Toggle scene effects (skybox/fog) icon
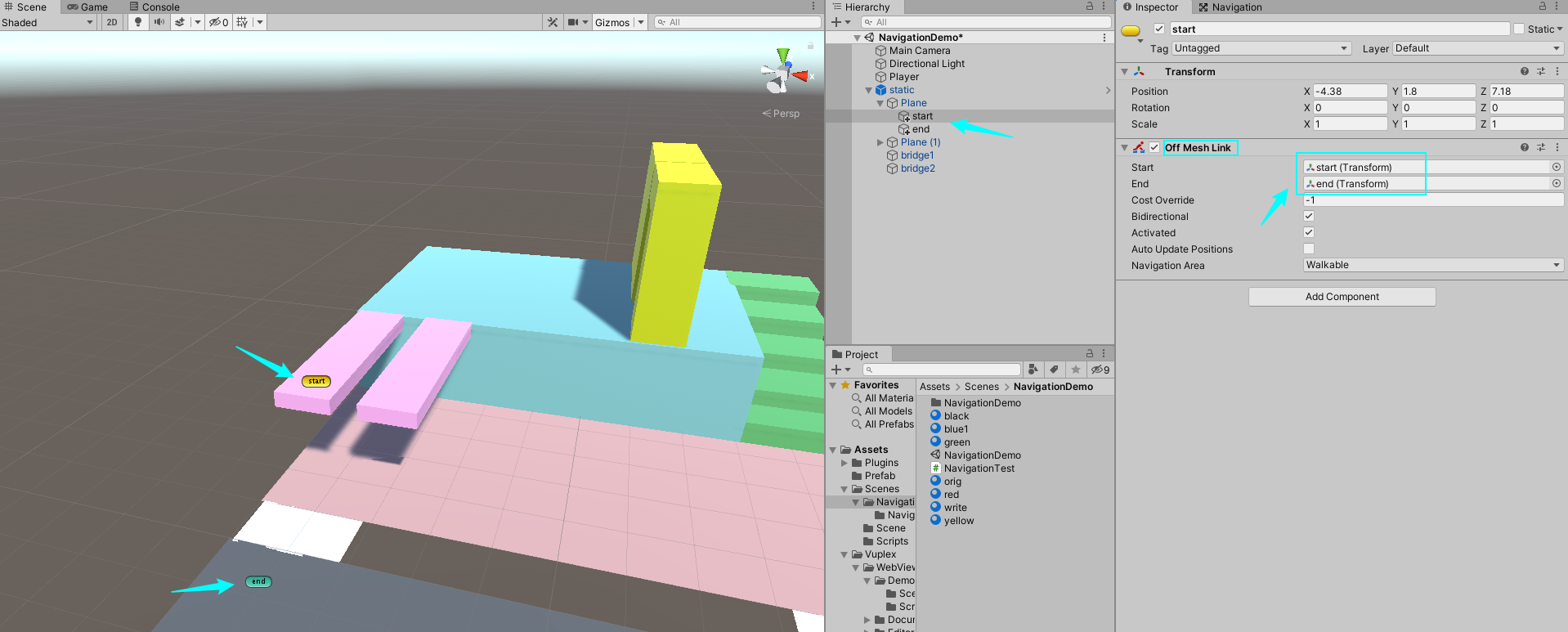The image size is (1568, 632). point(180,22)
